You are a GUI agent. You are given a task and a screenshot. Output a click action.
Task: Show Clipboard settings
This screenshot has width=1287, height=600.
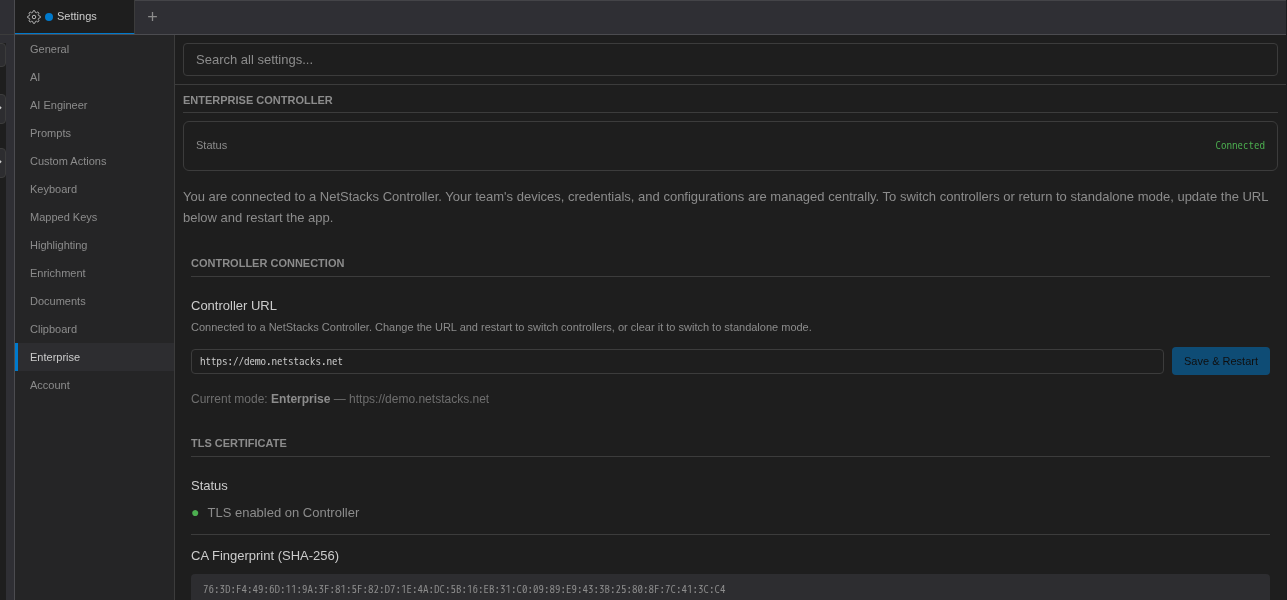[x=95, y=329]
